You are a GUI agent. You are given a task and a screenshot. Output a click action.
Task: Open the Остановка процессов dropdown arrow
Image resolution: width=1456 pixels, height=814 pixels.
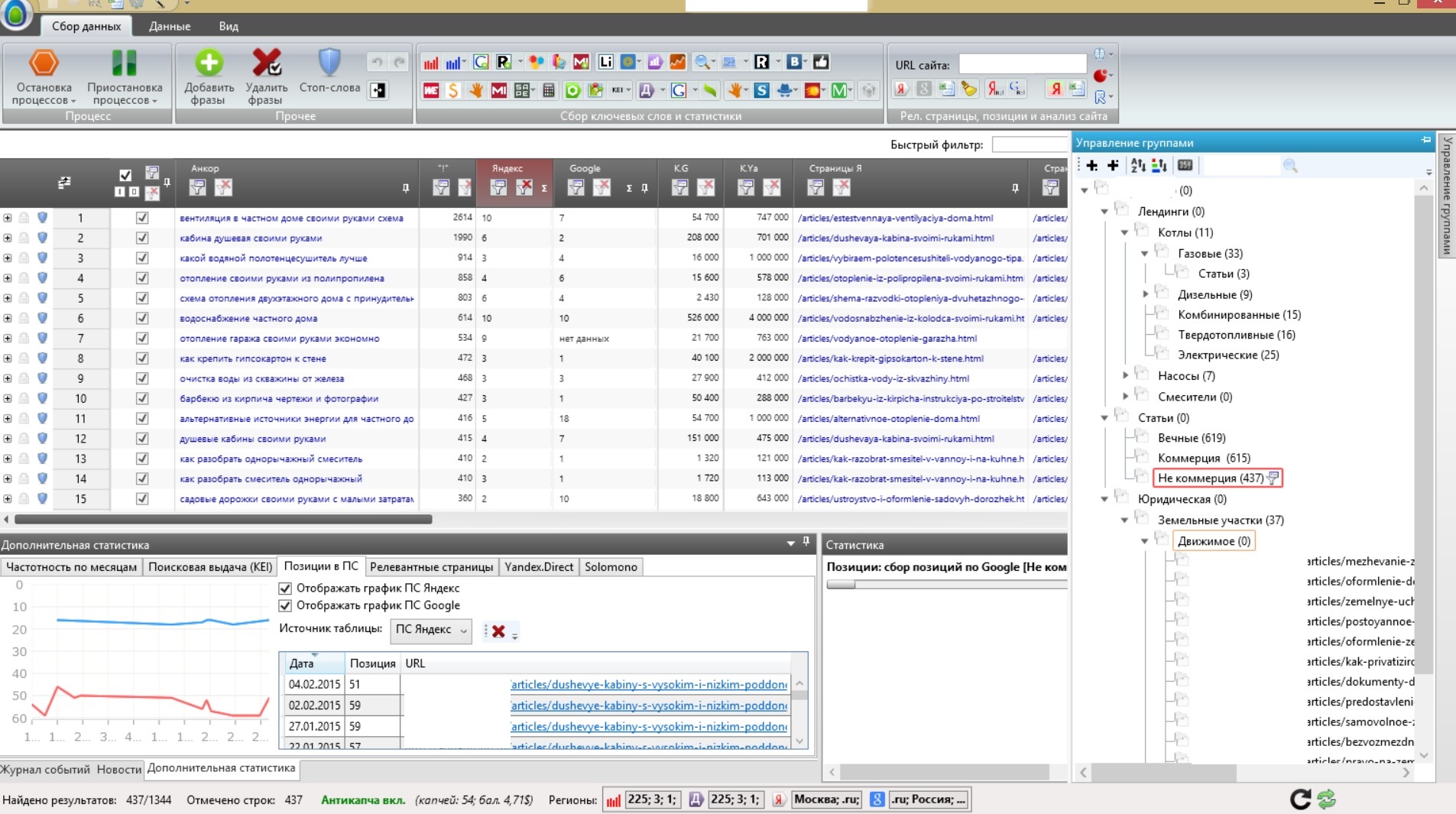click(73, 101)
